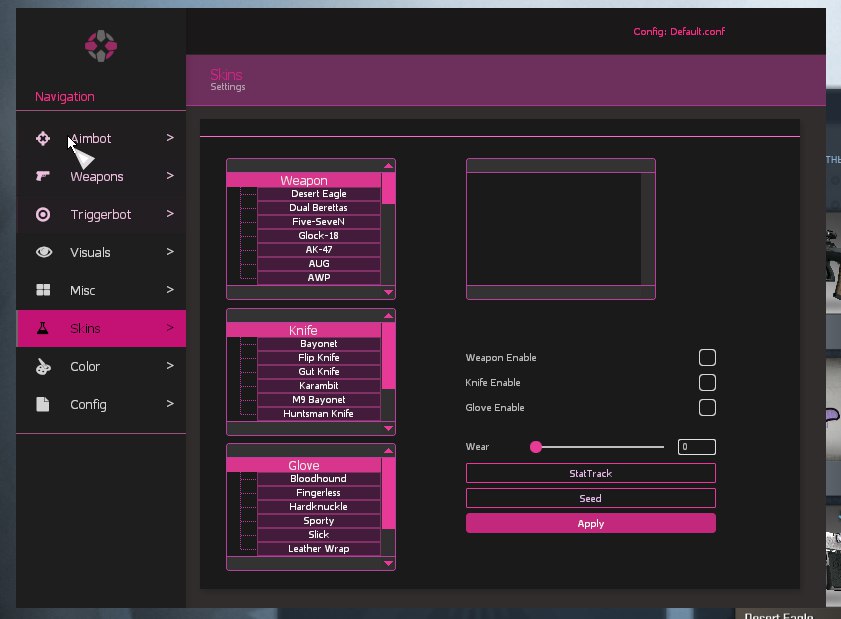Select AWP in Weapon list
841x619 pixels.
319,277
